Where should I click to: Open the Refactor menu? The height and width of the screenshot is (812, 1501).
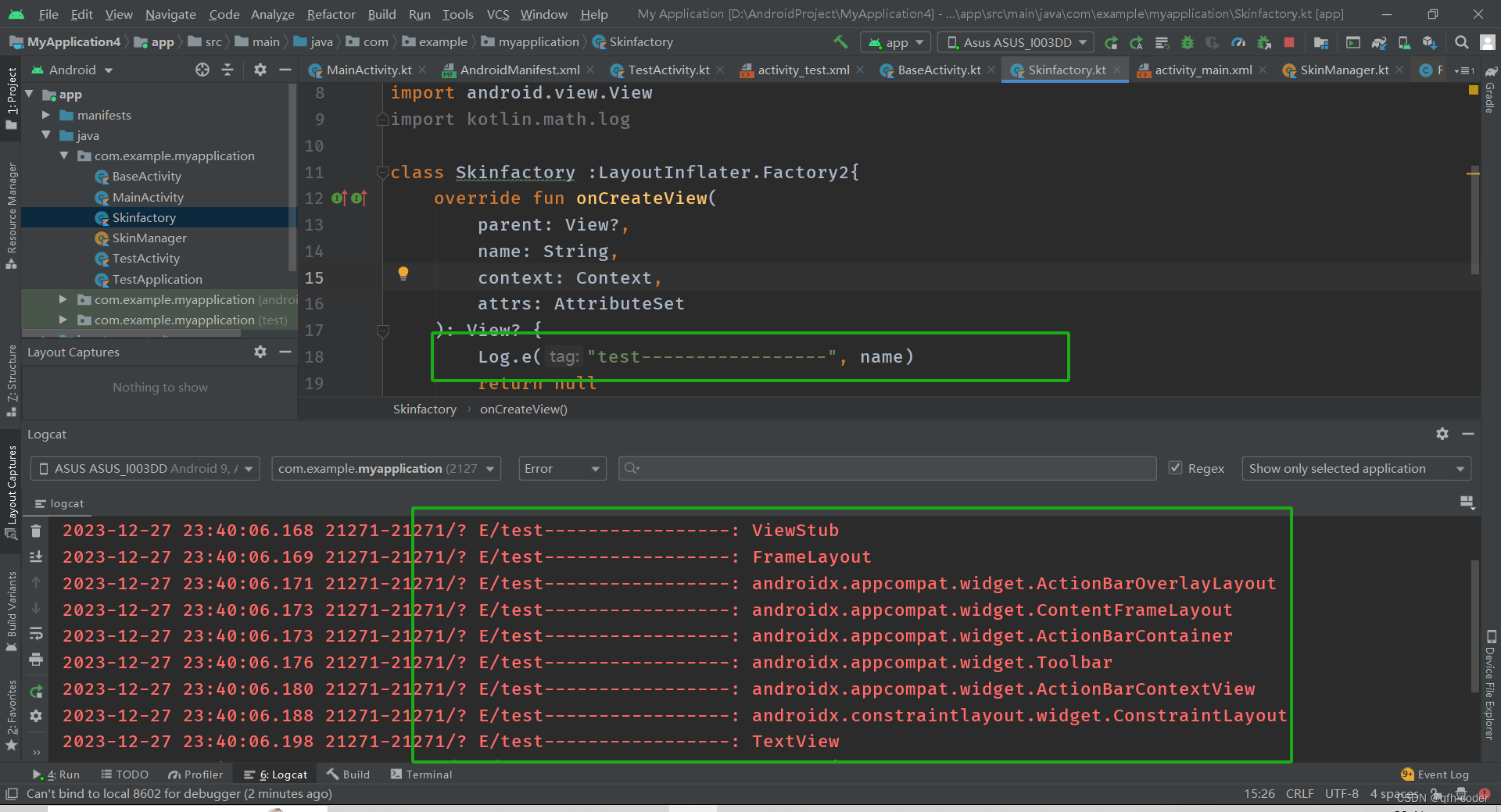click(x=331, y=14)
